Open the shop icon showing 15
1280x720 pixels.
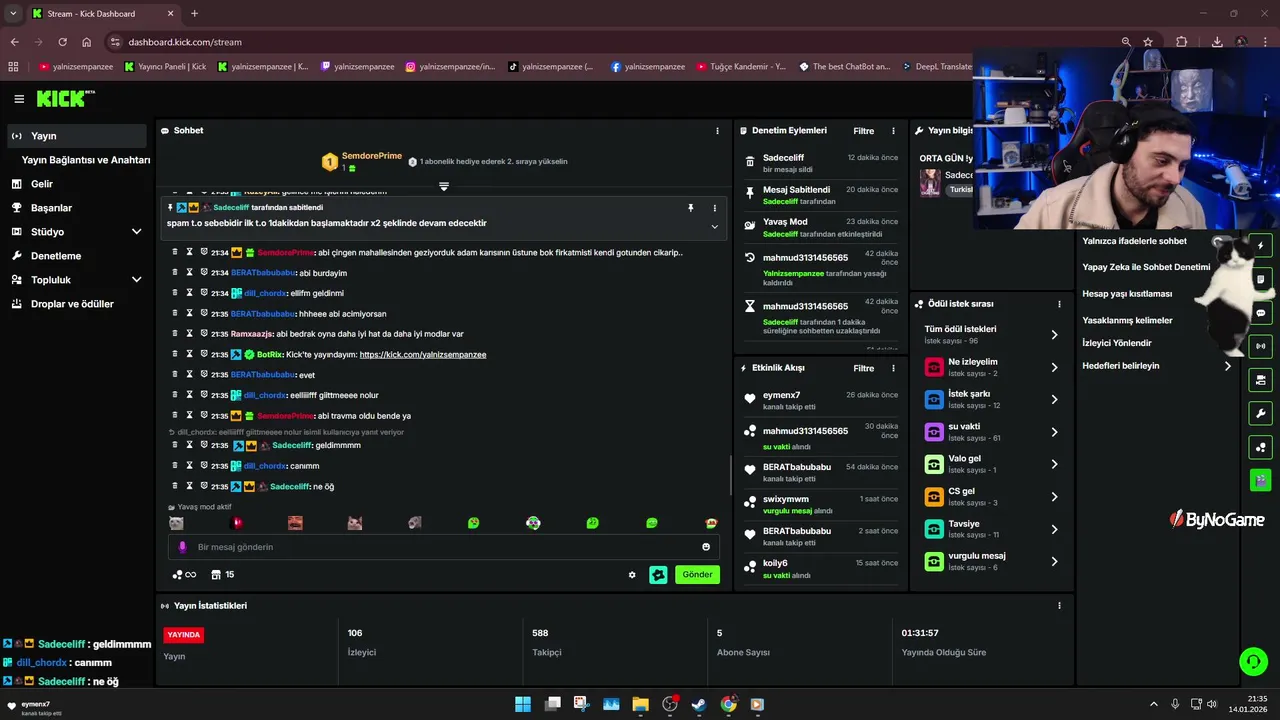(222, 575)
